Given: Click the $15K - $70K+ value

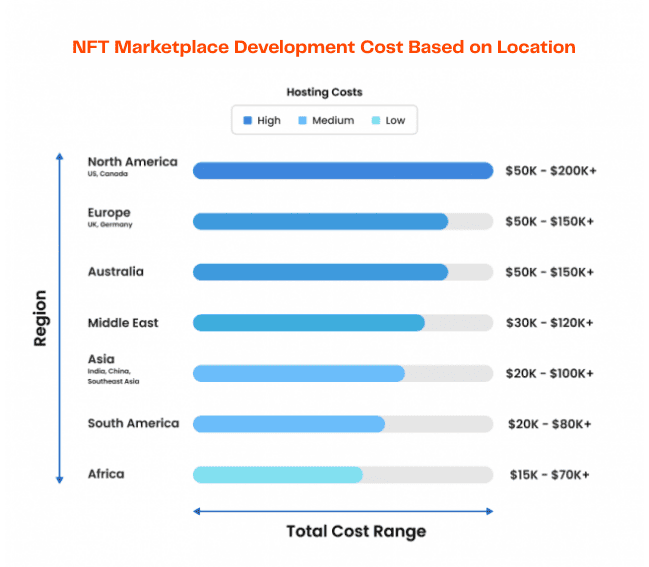Looking at the screenshot, I should point(550,475).
